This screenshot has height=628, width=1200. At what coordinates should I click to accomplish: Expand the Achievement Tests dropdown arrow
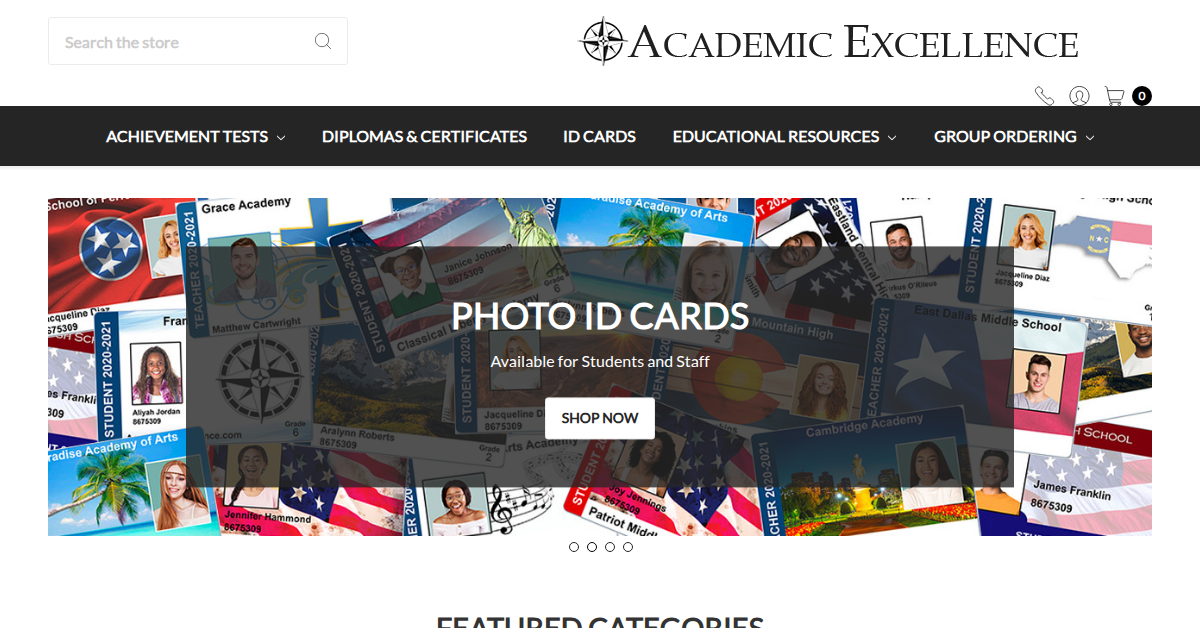(x=281, y=137)
